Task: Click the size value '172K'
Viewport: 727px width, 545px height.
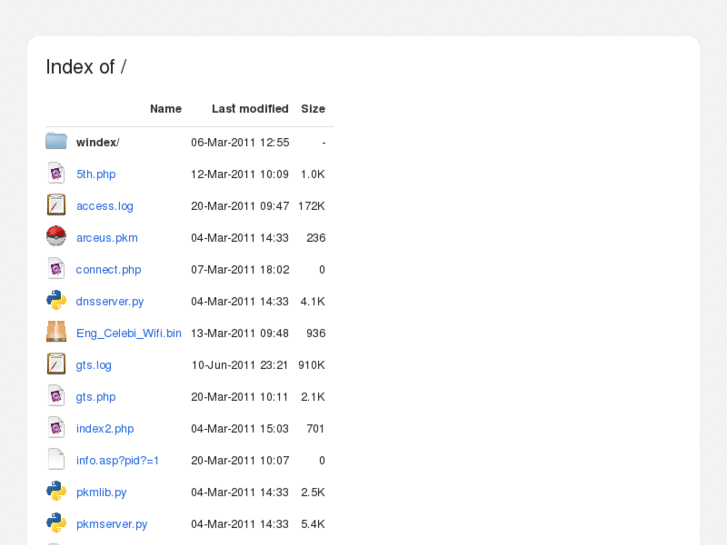Action: (312, 206)
